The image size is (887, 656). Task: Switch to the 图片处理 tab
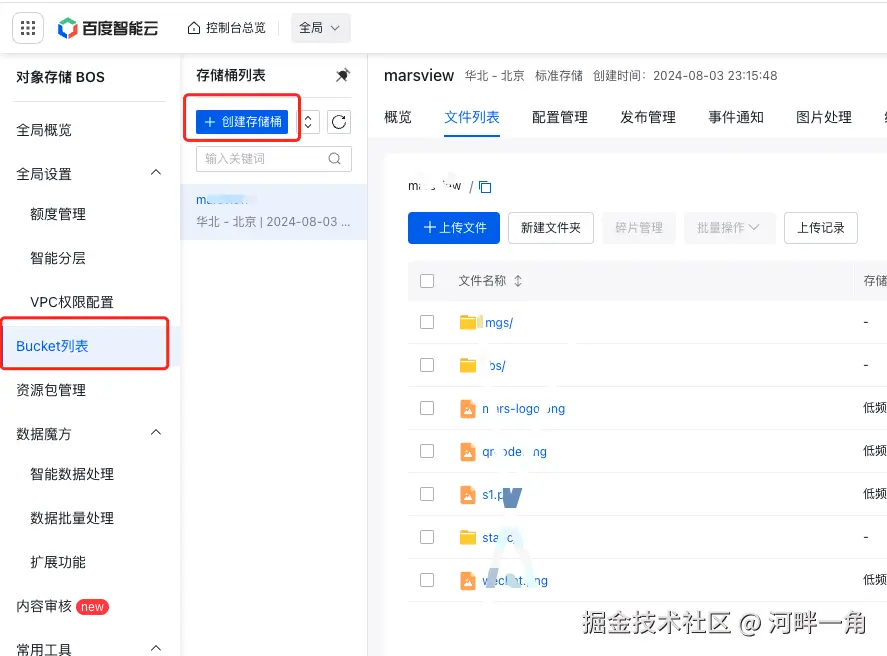click(824, 117)
